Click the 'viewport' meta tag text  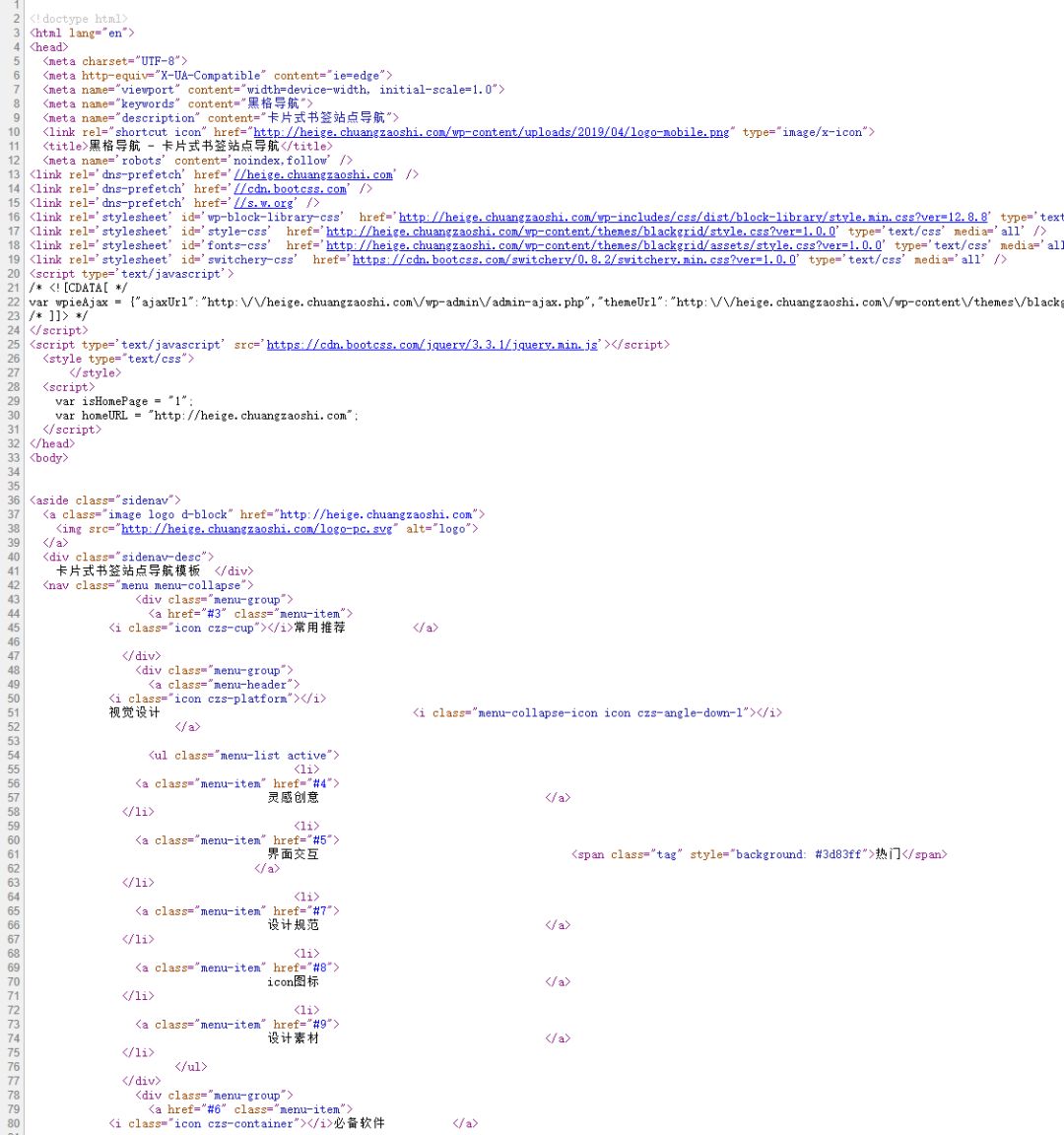274,90
